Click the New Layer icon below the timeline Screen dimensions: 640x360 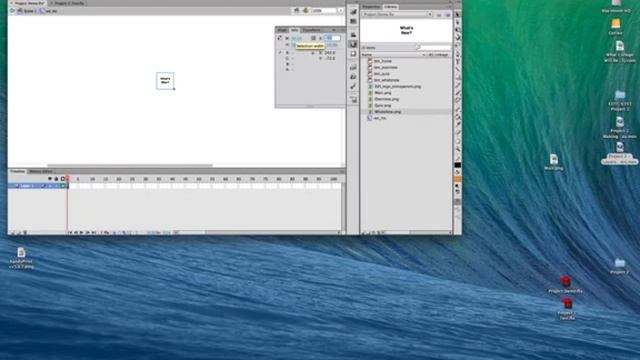click(x=13, y=233)
